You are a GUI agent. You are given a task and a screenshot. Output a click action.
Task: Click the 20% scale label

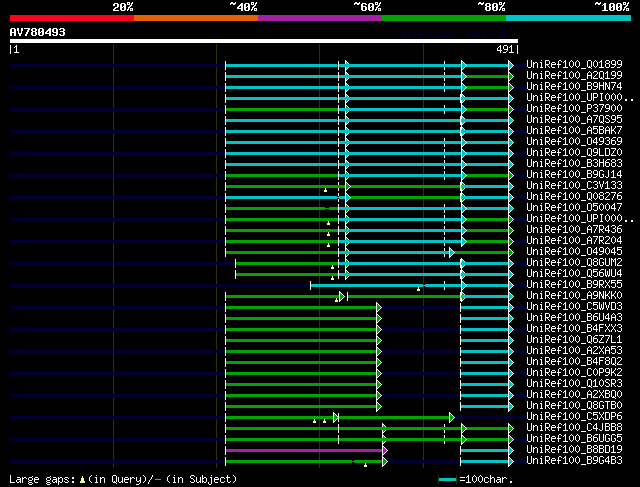pyautogui.click(x=123, y=7)
